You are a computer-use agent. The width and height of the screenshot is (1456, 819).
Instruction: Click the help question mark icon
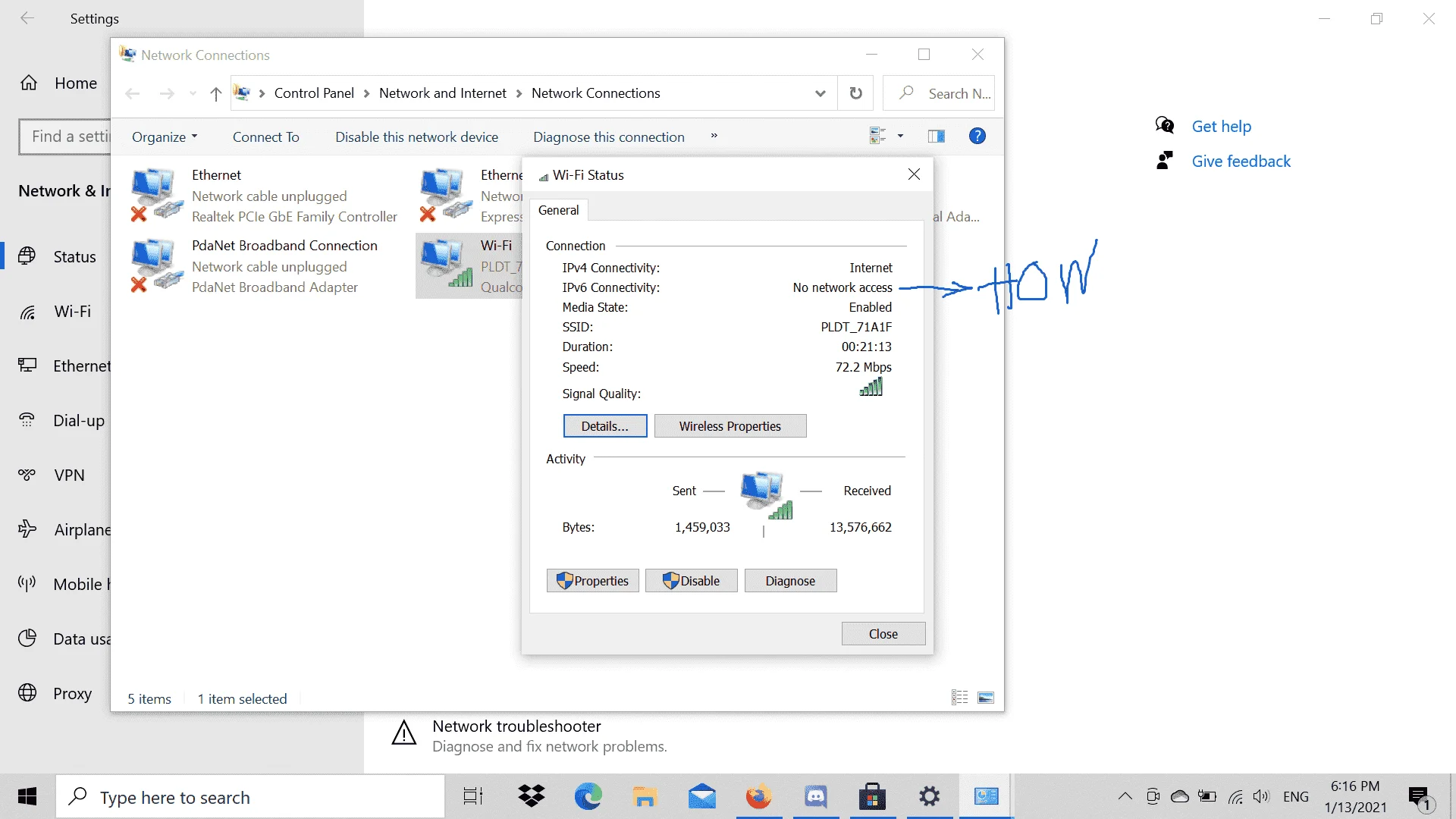[977, 136]
